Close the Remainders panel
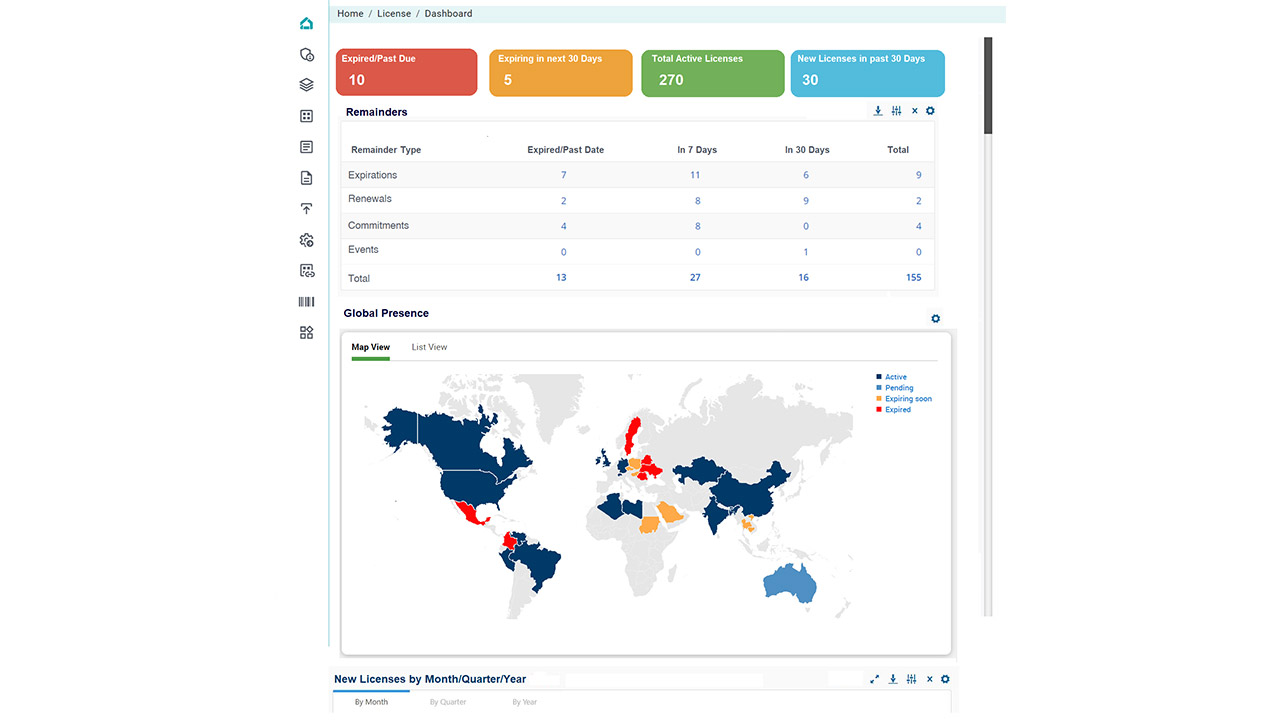The height and width of the screenshot is (720, 1280). [x=914, y=111]
